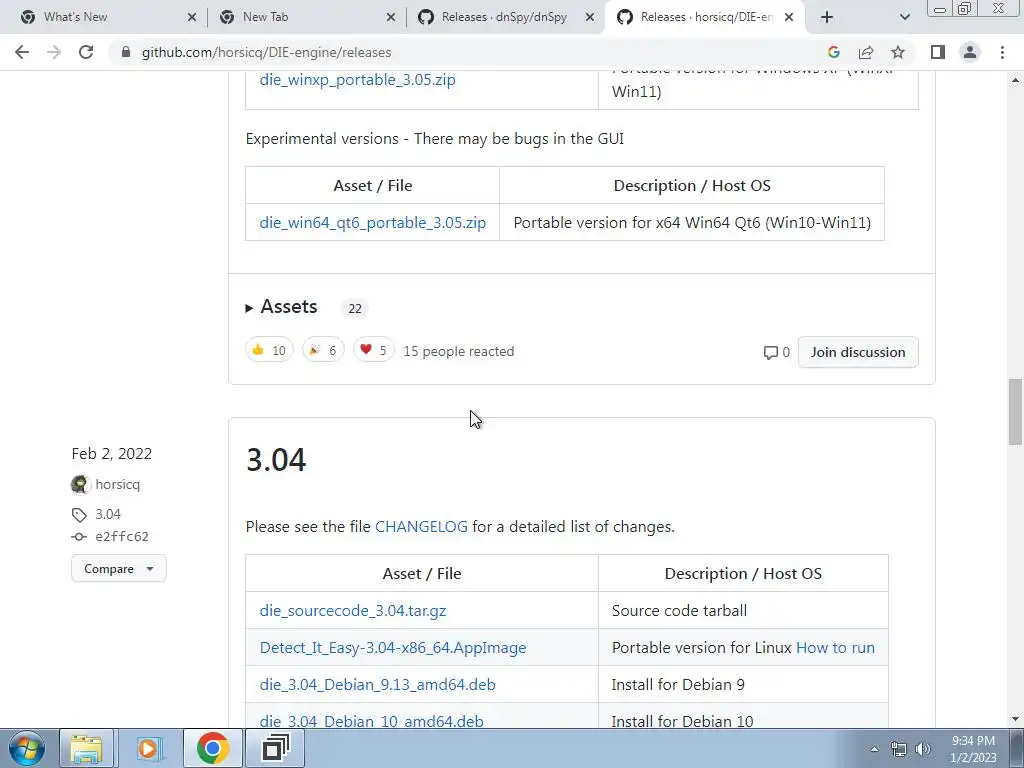Click the address bar URL

point(266,52)
